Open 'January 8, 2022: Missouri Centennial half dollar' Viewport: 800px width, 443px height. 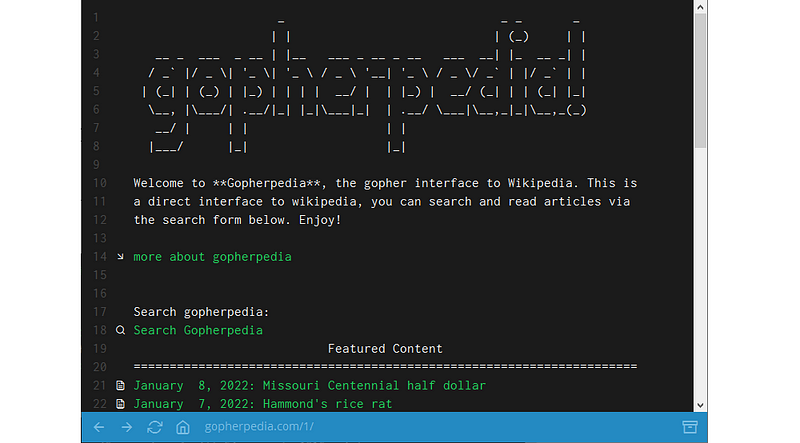coord(310,385)
